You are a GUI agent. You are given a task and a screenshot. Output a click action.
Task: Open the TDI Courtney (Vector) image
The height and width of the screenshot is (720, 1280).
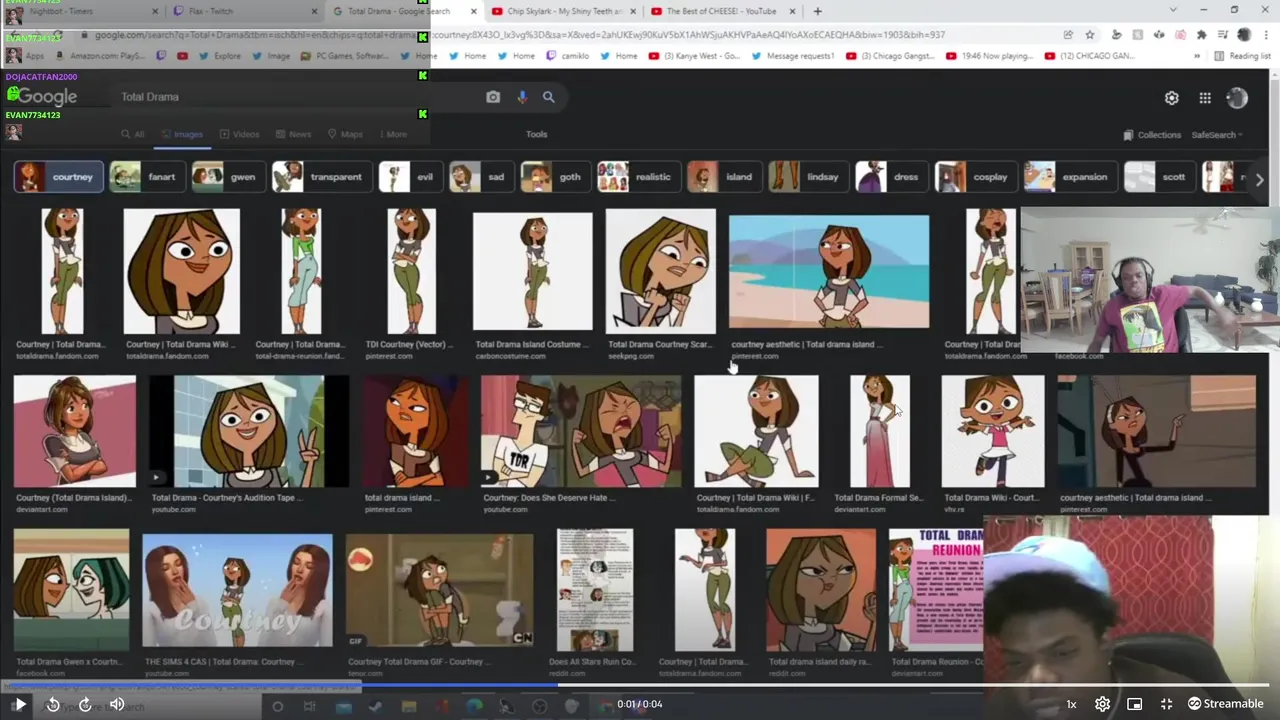pyautogui.click(x=411, y=271)
